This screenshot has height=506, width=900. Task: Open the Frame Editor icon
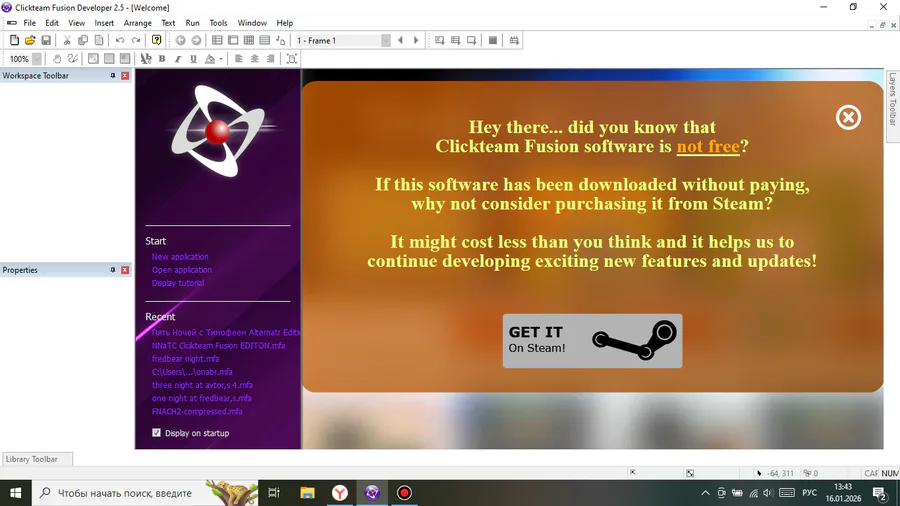233,40
